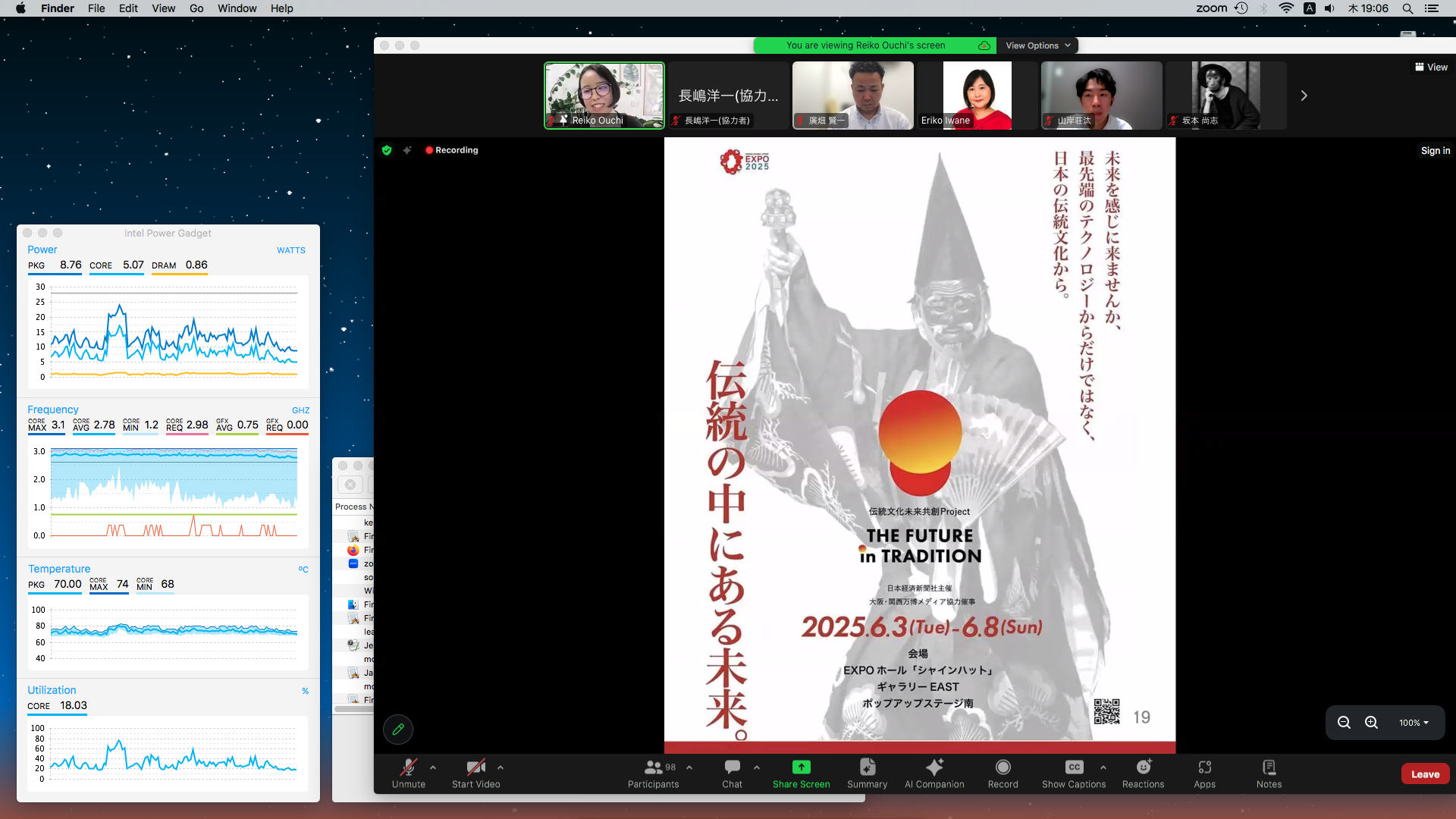
Task: Open the Notes icon
Action: [1269, 767]
